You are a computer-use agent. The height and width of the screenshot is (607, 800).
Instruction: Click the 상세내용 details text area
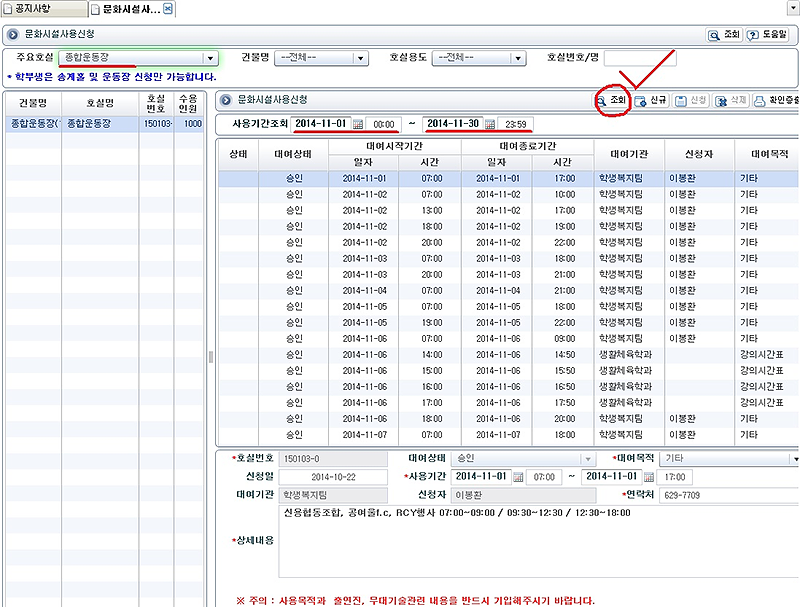pos(539,541)
